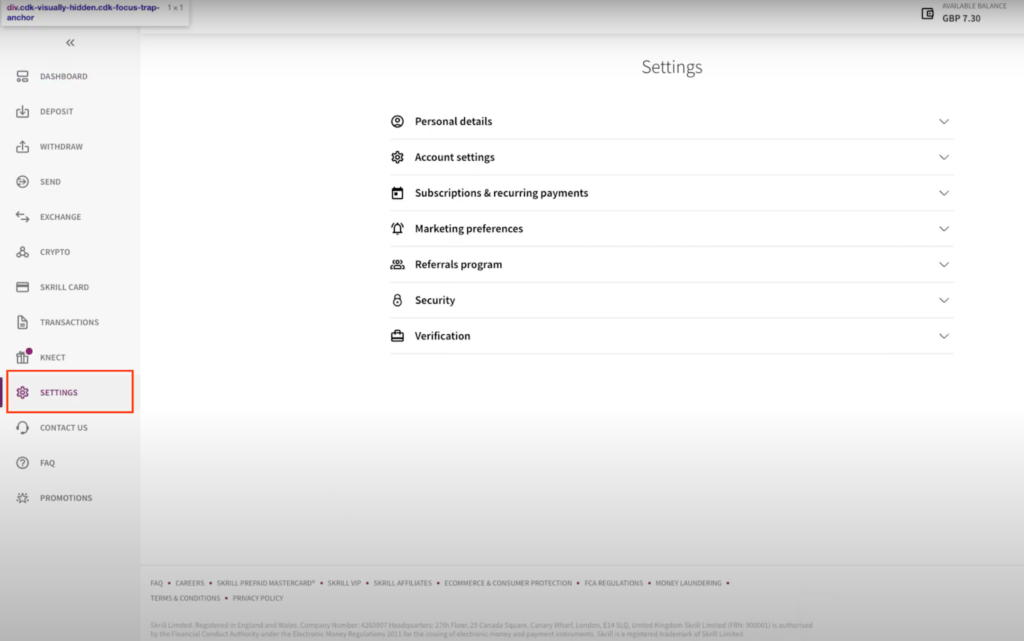
Task: Expand Personal details with its chevron
Action: 944,121
